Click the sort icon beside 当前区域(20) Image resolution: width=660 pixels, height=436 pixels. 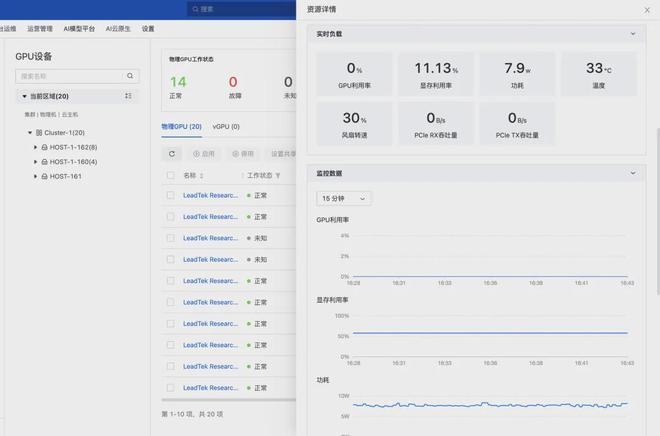pos(128,96)
